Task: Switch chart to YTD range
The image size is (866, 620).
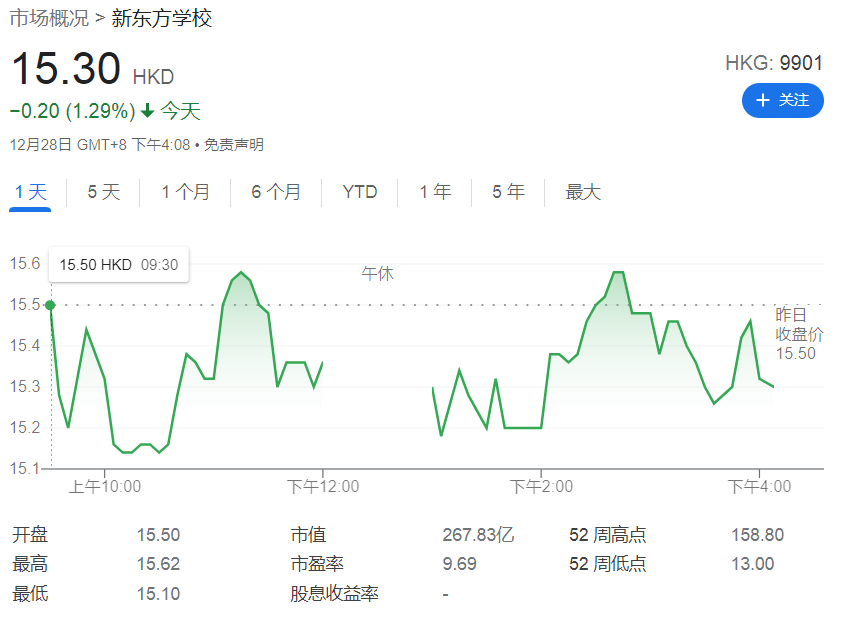Action: tap(360, 192)
